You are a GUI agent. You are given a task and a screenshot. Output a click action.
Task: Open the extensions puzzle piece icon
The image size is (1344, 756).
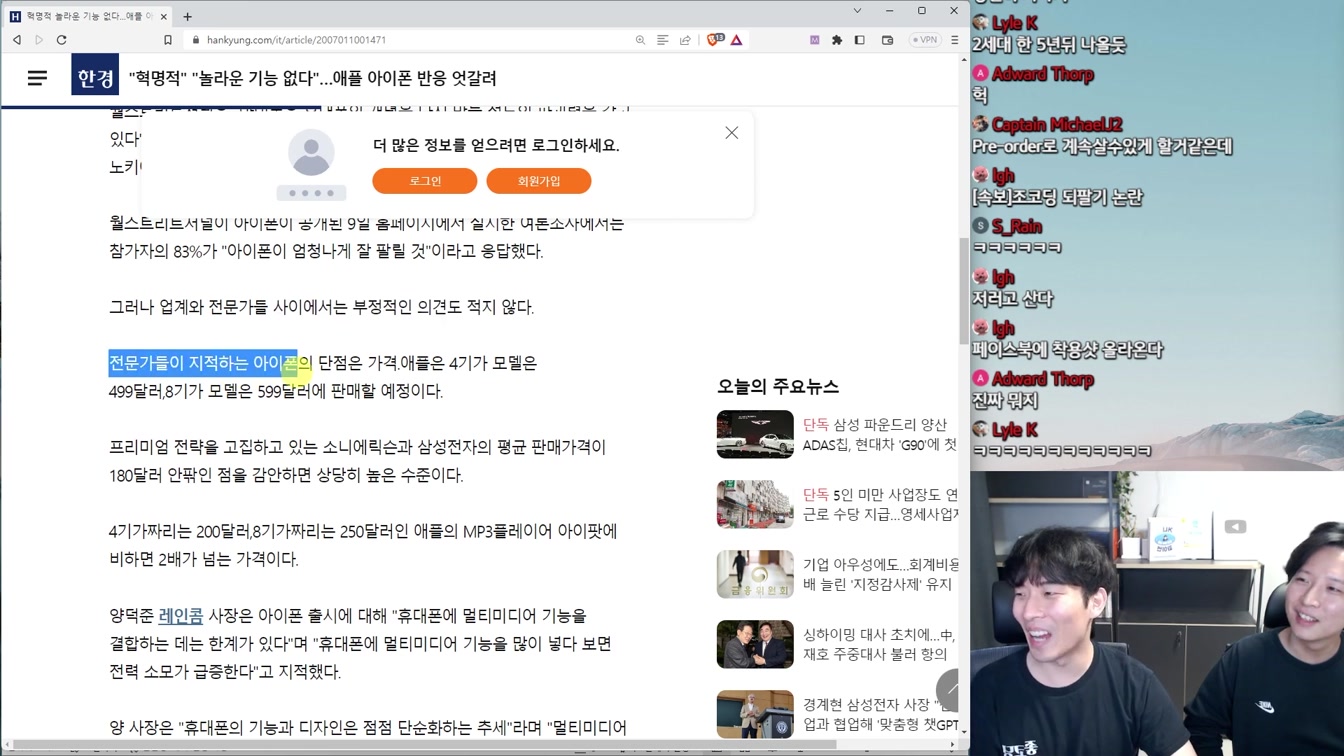pos(837,40)
